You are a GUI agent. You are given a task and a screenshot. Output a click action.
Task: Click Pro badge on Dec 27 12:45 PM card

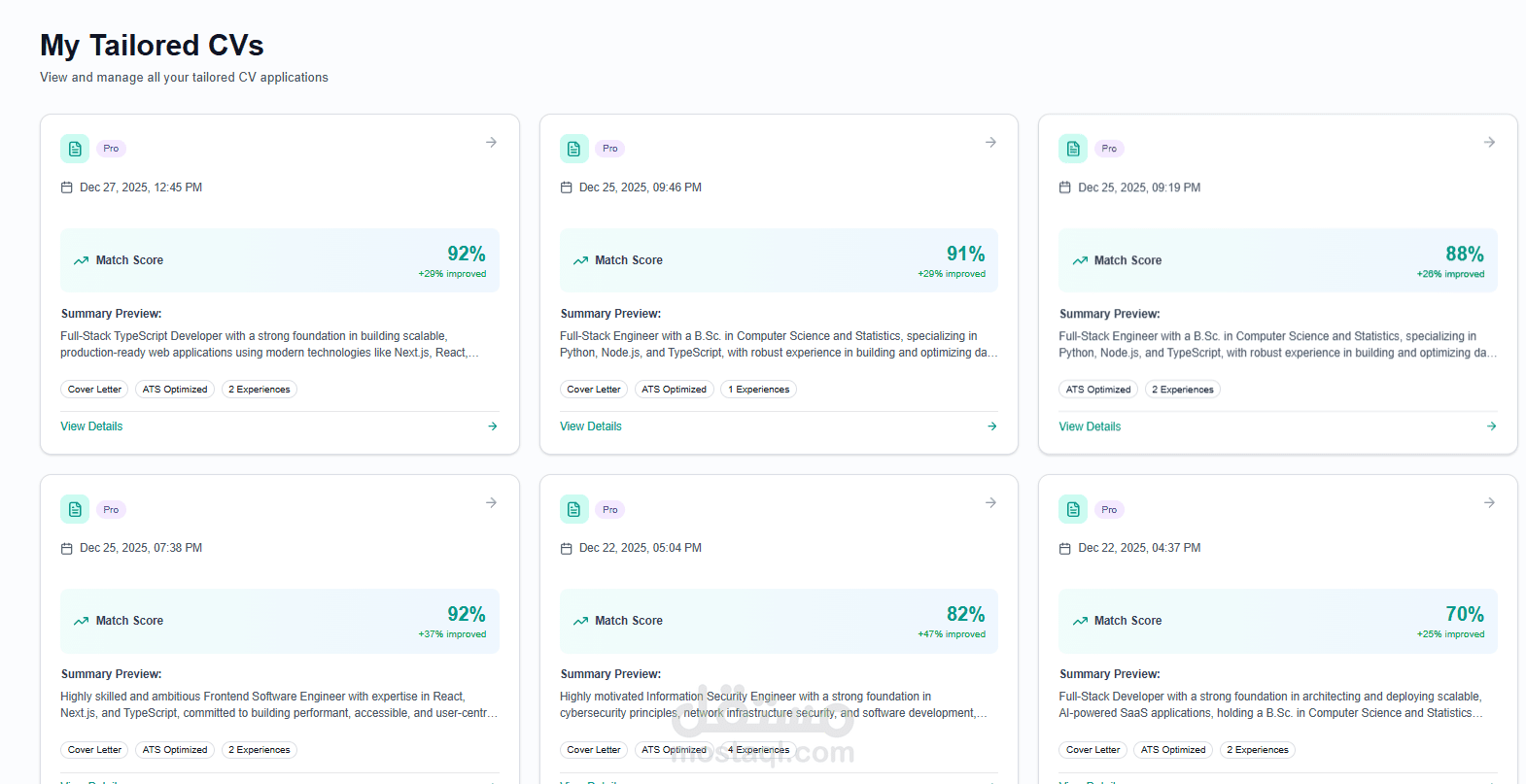(111, 149)
